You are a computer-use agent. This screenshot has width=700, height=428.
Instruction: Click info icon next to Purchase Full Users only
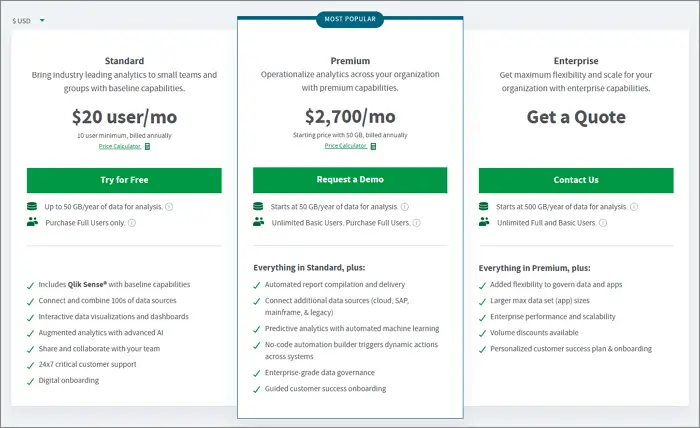132,223
